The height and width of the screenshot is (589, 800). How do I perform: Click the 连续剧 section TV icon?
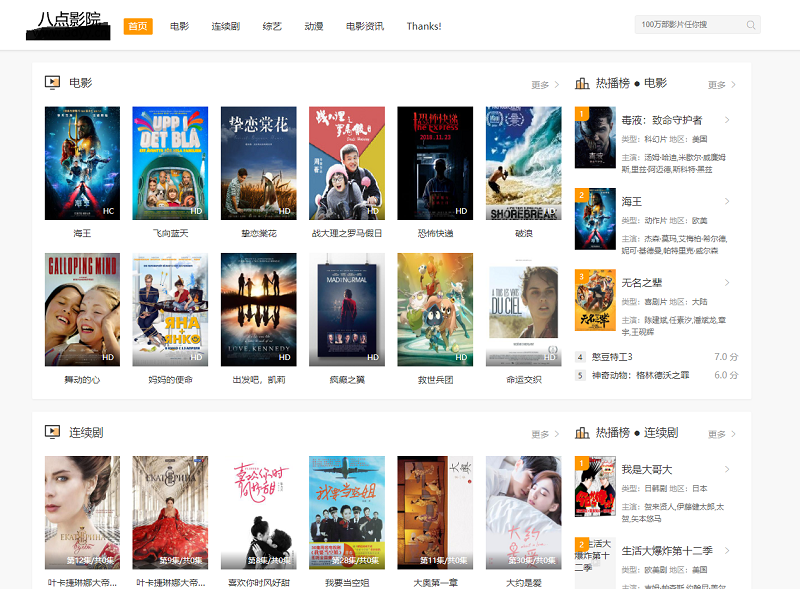click(52, 432)
